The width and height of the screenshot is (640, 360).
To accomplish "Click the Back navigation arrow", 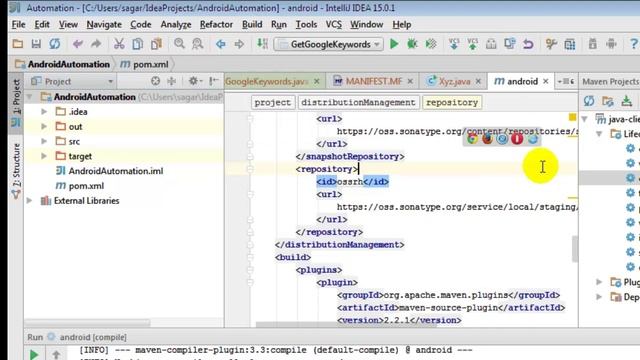I will (x=220, y=44).
